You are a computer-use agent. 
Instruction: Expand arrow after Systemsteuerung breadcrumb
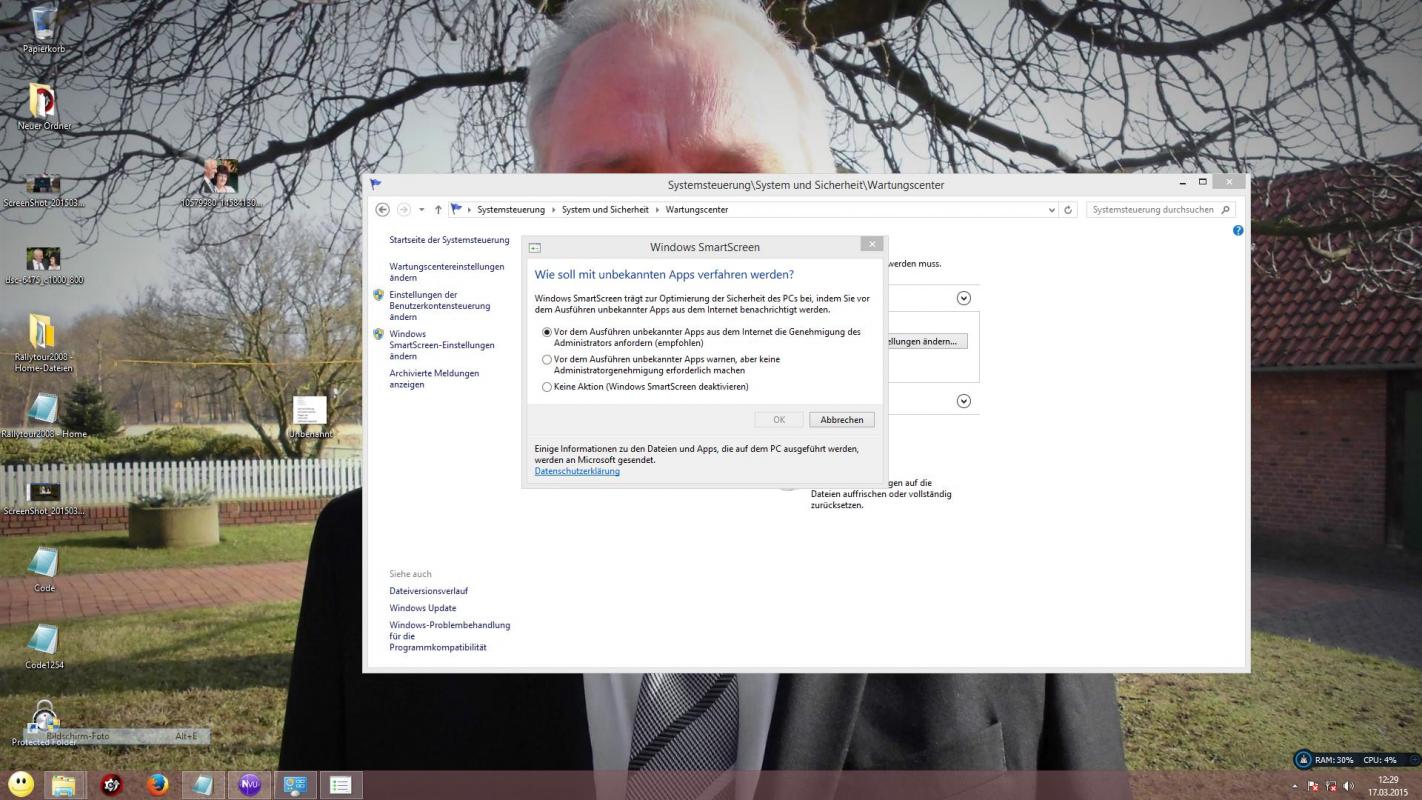[553, 210]
